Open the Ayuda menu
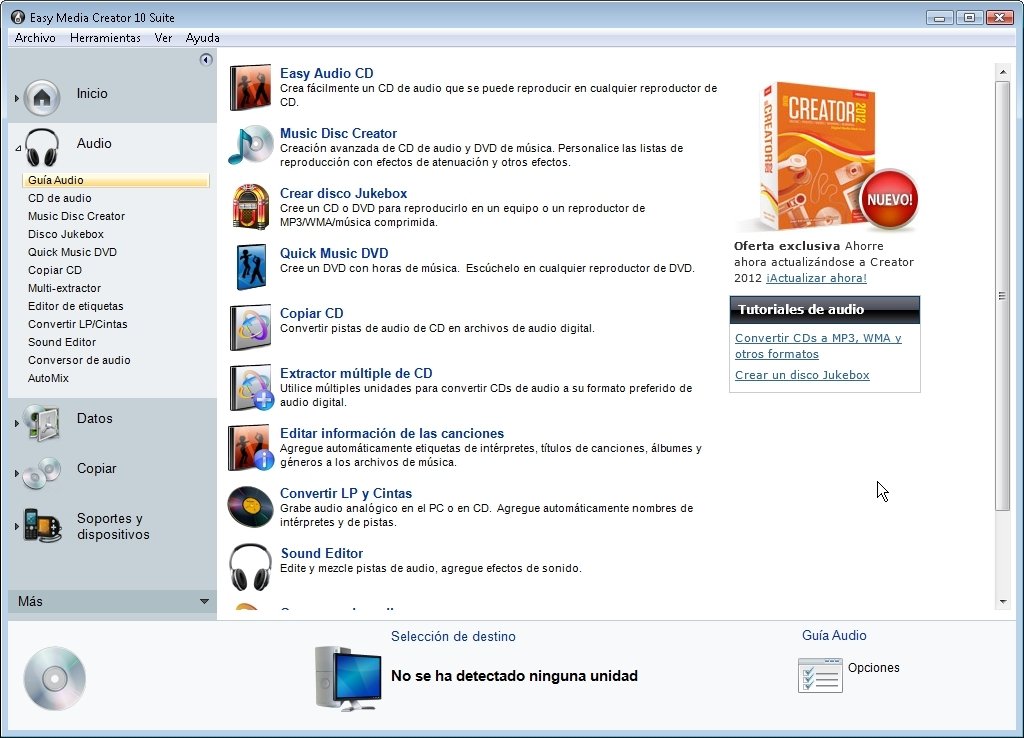Image resolution: width=1024 pixels, height=738 pixels. [202, 38]
